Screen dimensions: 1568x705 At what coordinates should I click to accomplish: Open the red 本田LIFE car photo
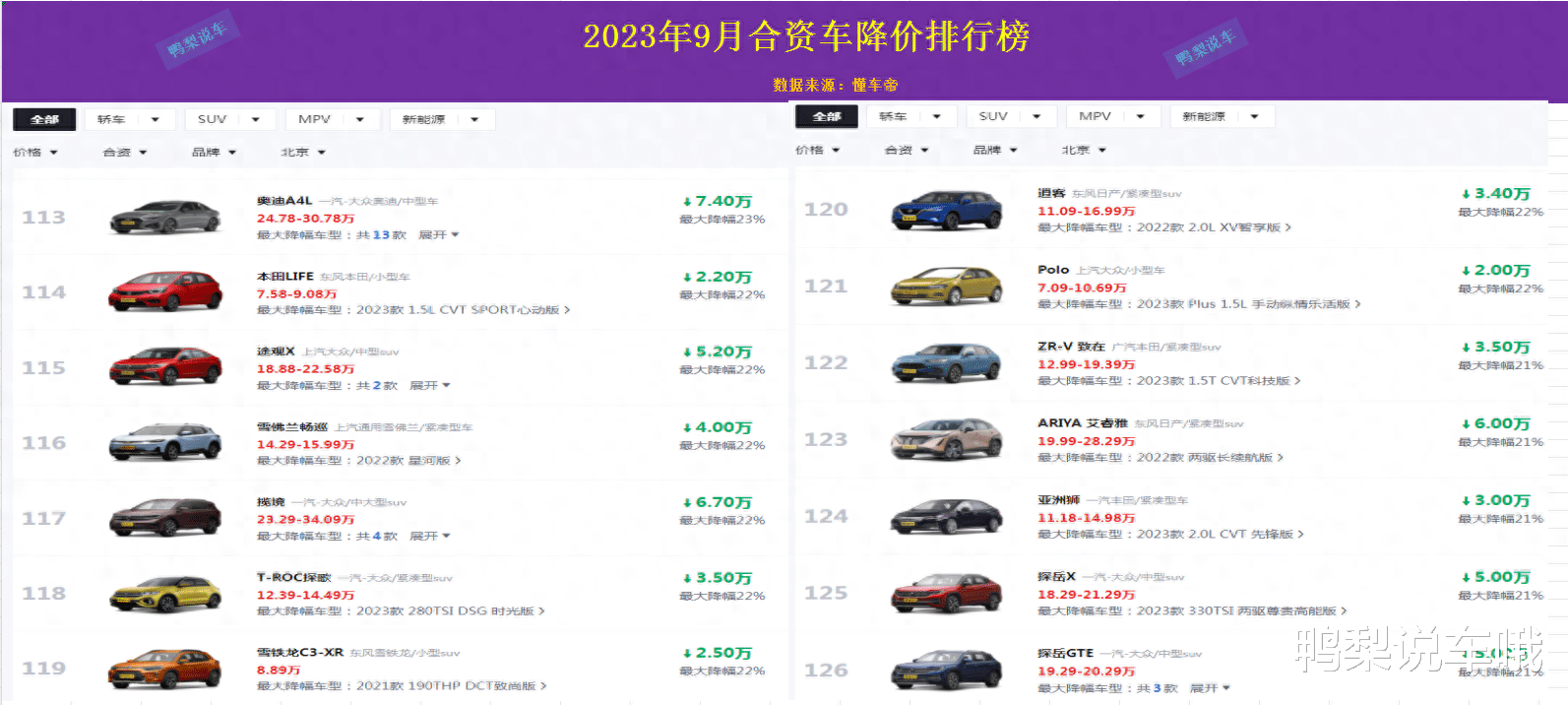click(x=165, y=291)
